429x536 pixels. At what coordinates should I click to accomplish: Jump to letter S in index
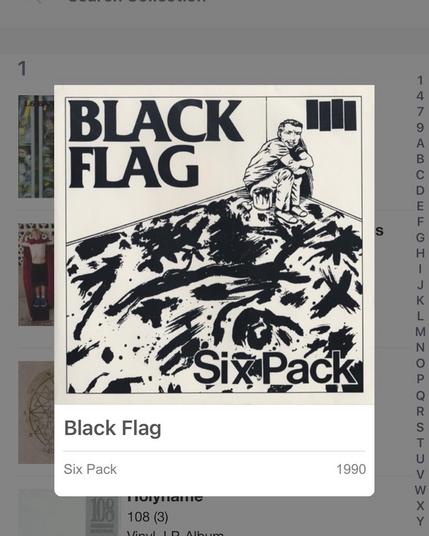[x=420, y=427]
